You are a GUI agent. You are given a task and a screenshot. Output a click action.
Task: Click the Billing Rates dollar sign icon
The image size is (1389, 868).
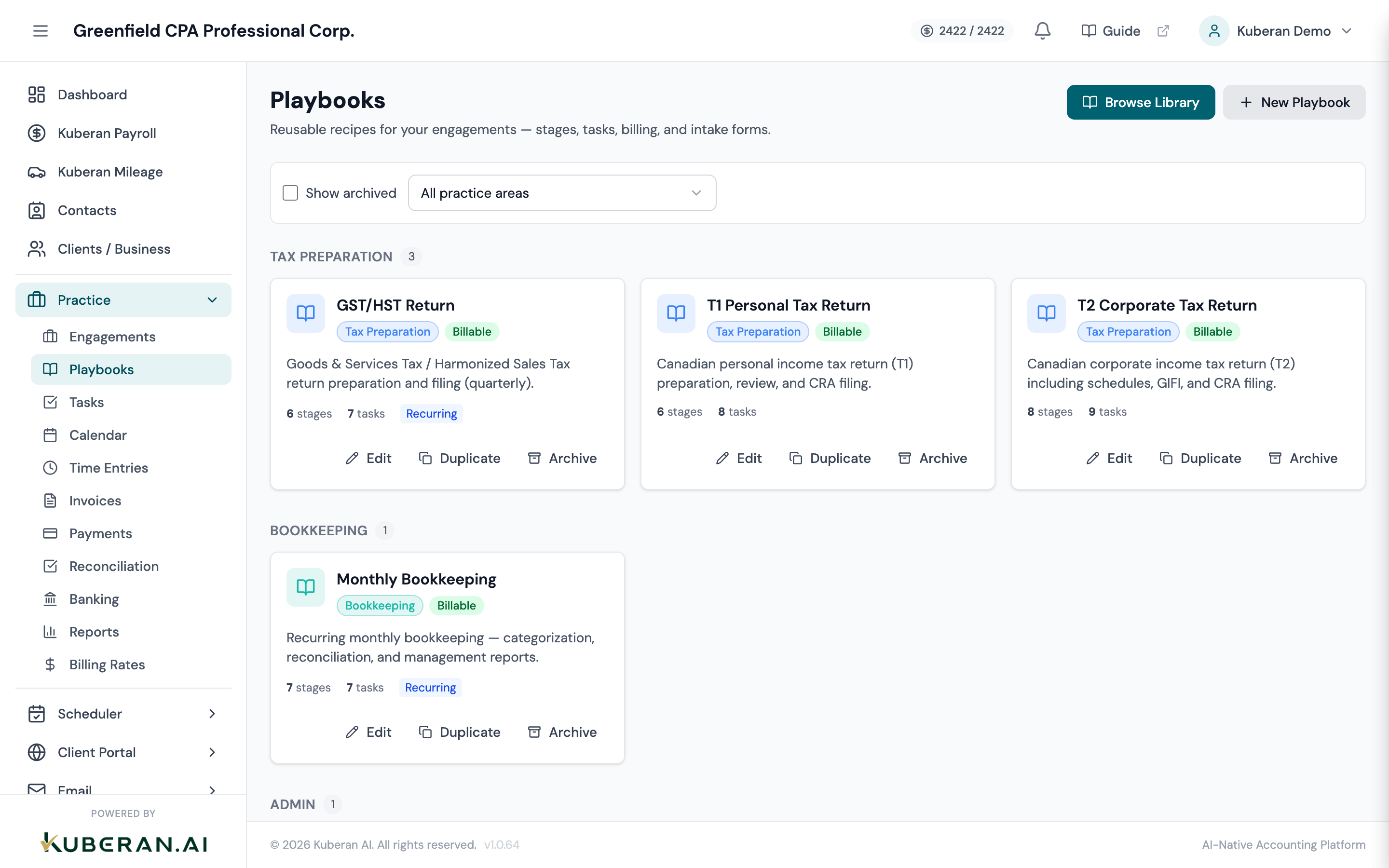pos(51,664)
